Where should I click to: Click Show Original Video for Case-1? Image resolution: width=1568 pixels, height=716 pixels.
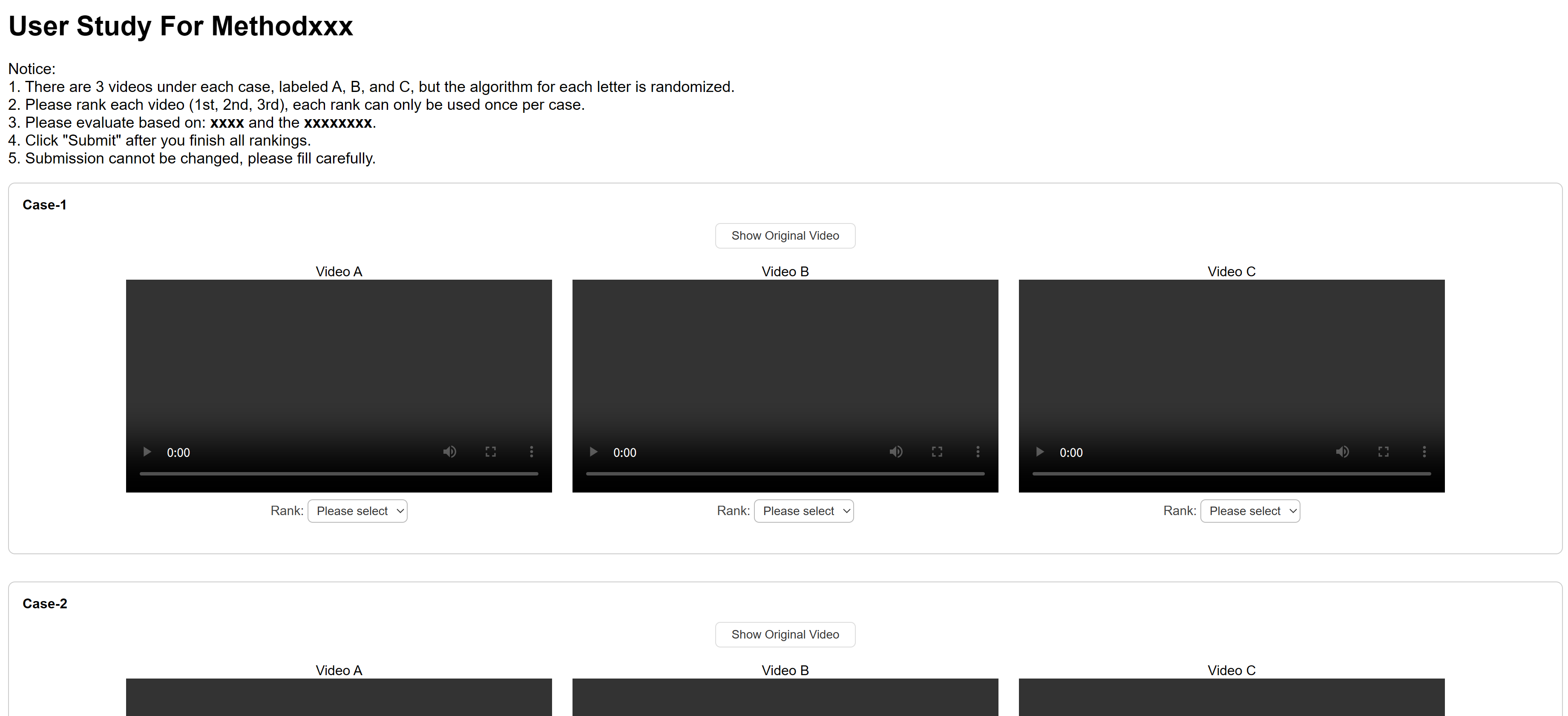(x=785, y=236)
